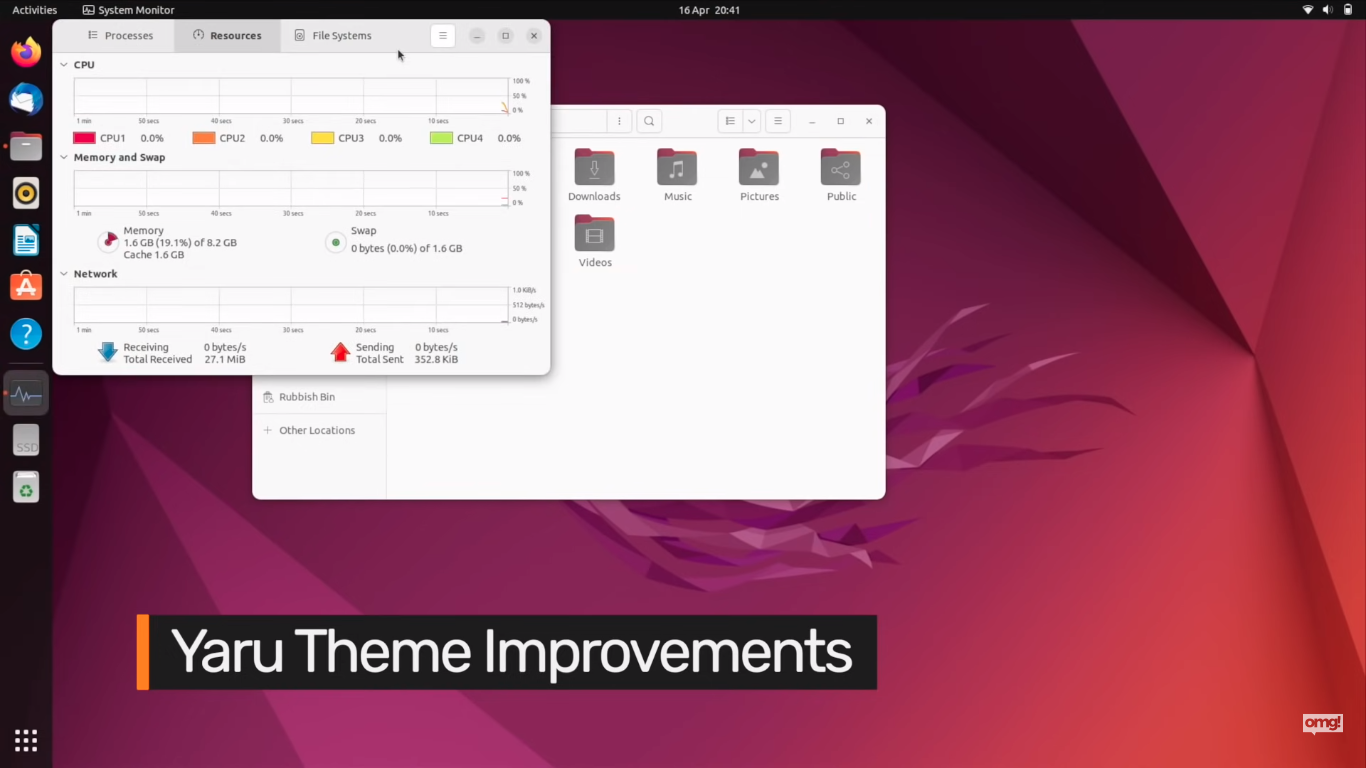Collapse the Network section
The image size is (1366, 768).
pos(64,274)
